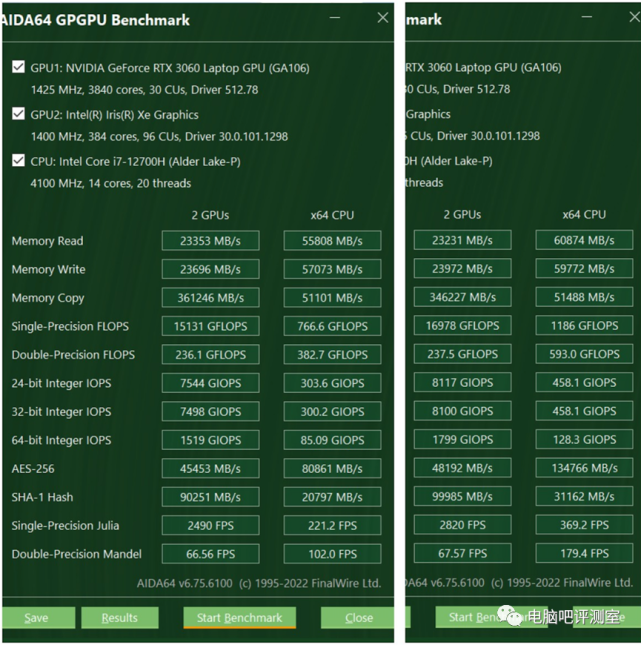Click the 8117 GIOPS value in right window

[462, 382]
